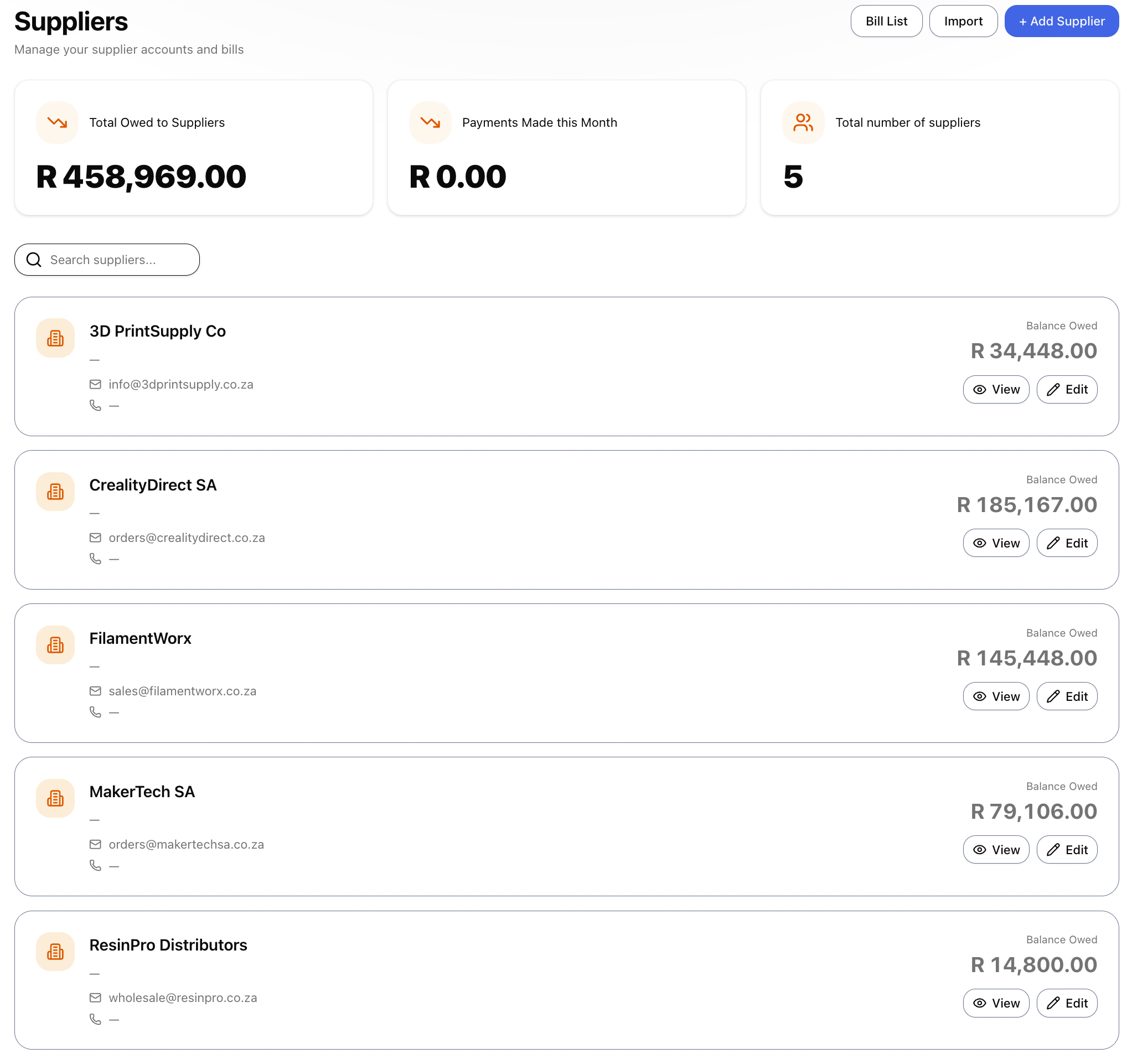This screenshot has height=1064, width=1127.
Task: View the MakerTech SA supplier
Action: (995, 849)
